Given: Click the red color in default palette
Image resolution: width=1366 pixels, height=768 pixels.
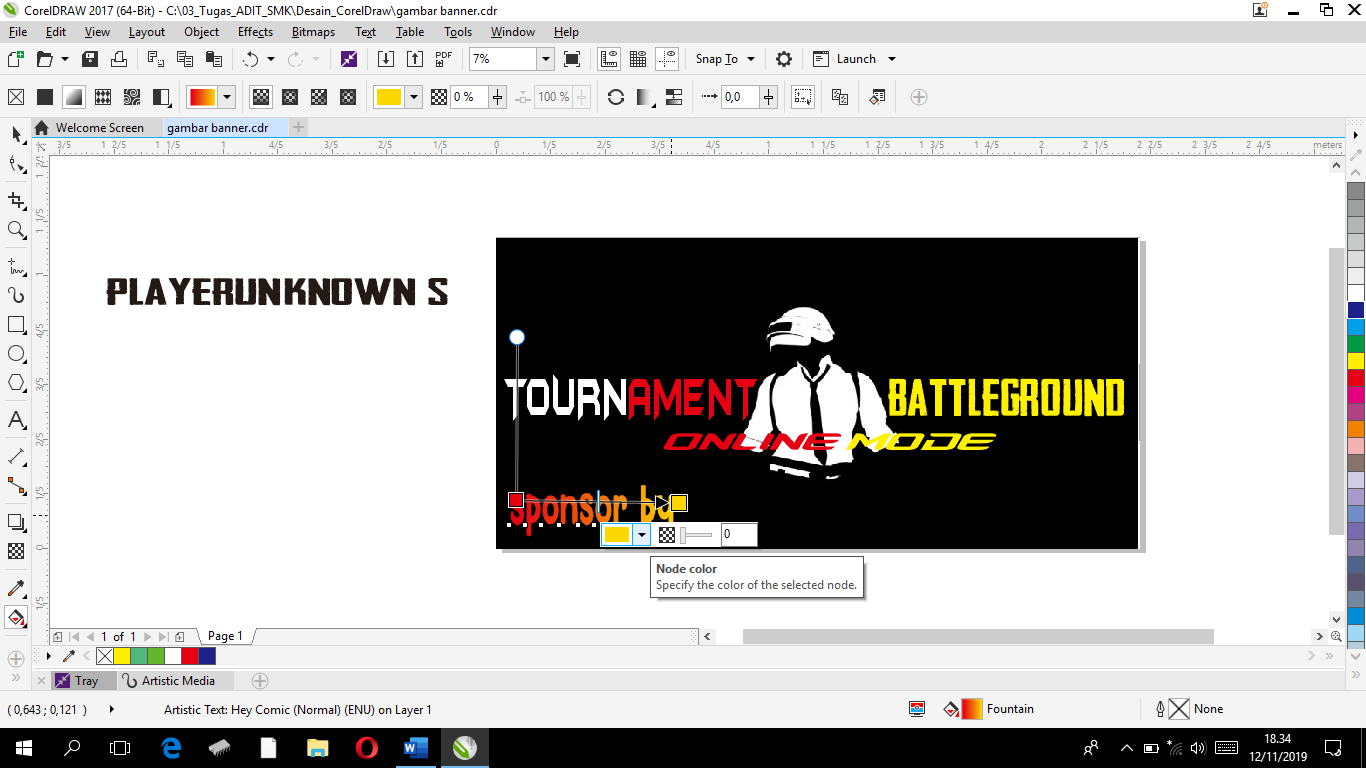Looking at the screenshot, I should (1356, 378).
